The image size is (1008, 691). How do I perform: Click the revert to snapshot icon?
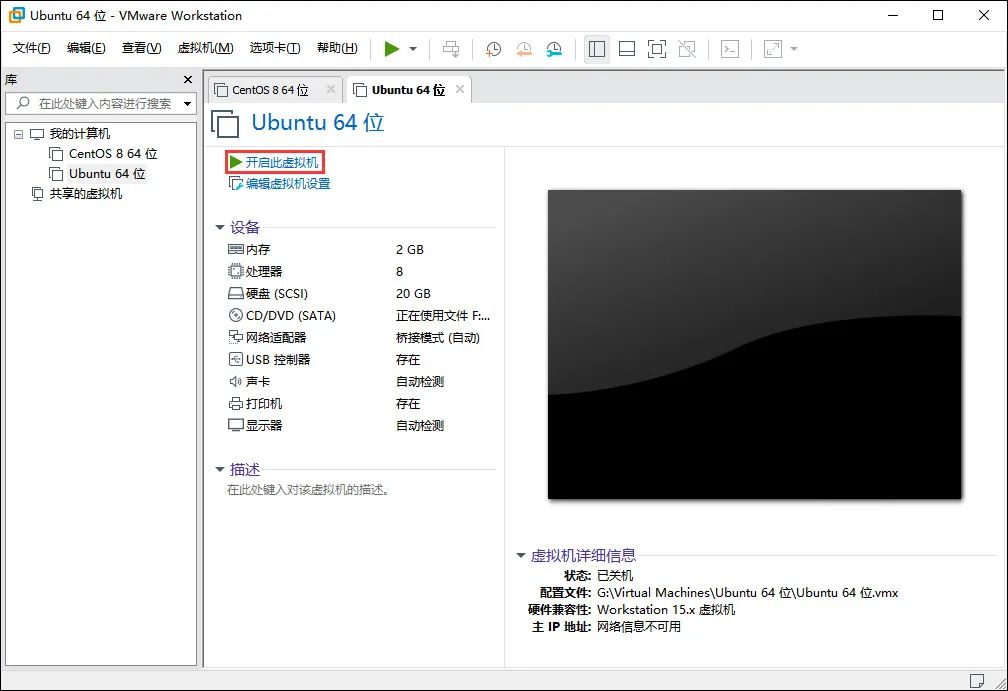pyautogui.click(x=524, y=49)
